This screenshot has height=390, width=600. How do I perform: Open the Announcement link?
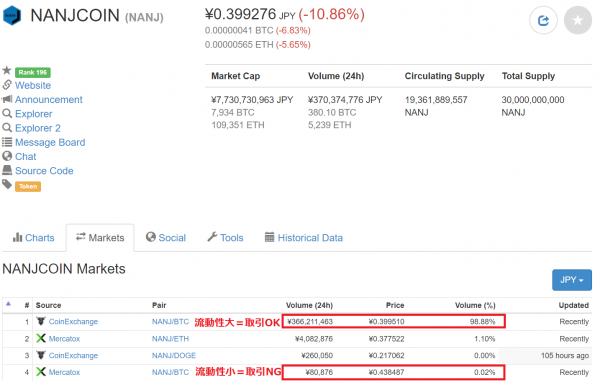pyautogui.click(x=49, y=100)
